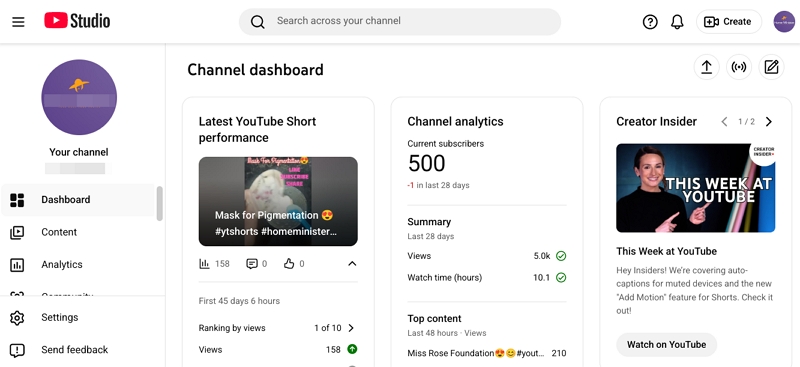Viewport: 800px width, 367px height.
Task: Click the Creator Insider card heading
Action: point(656,121)
